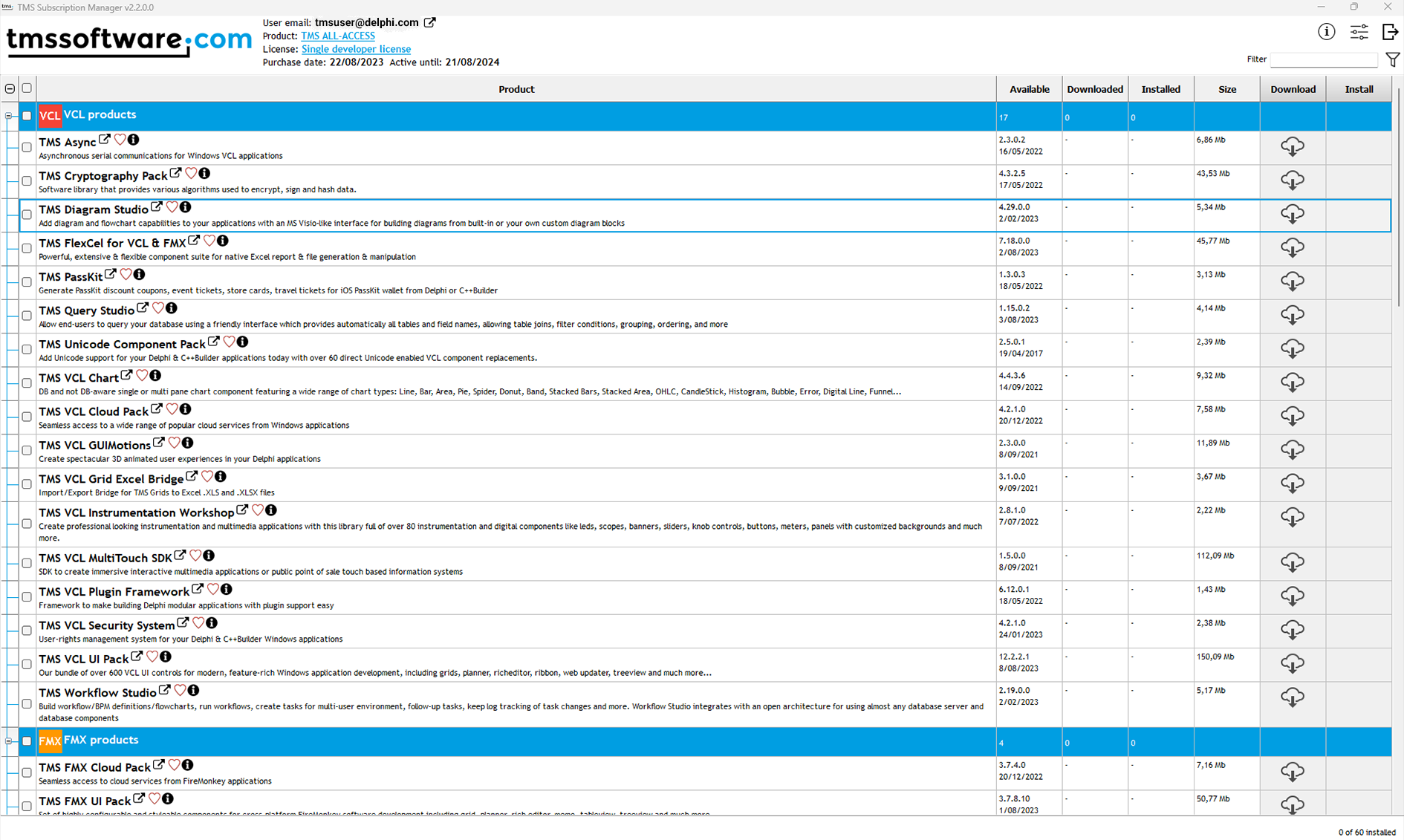Click the filter funnel icon
The image size is (1404, 840).
pyautogui.click(x=1393, y=59)
